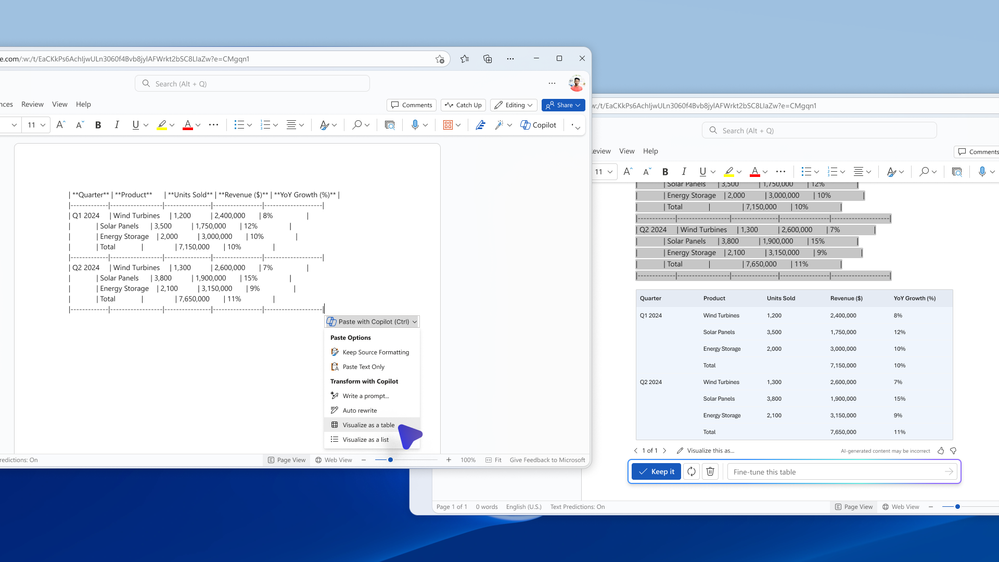999x562 pixels.
Task: Open Find magnifier in front window
Action: click(357, 125)
